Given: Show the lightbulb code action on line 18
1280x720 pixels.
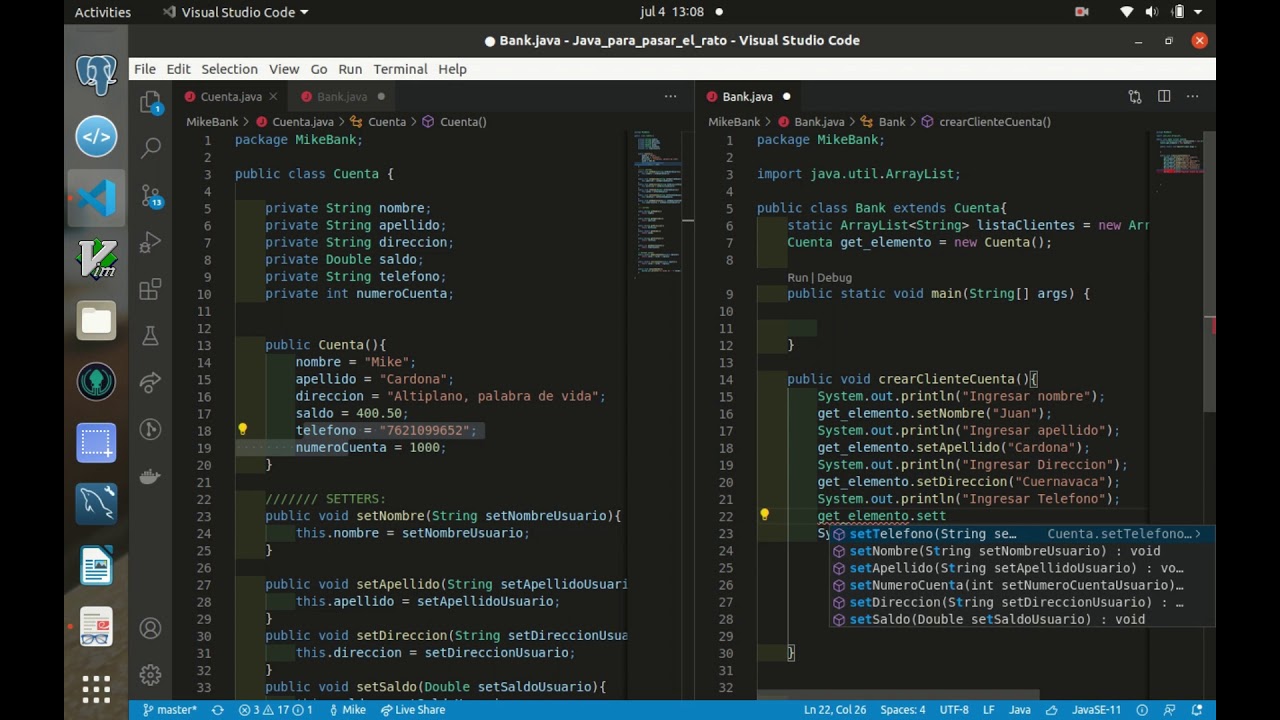Looking at the screenshot, I should point(242,430).
